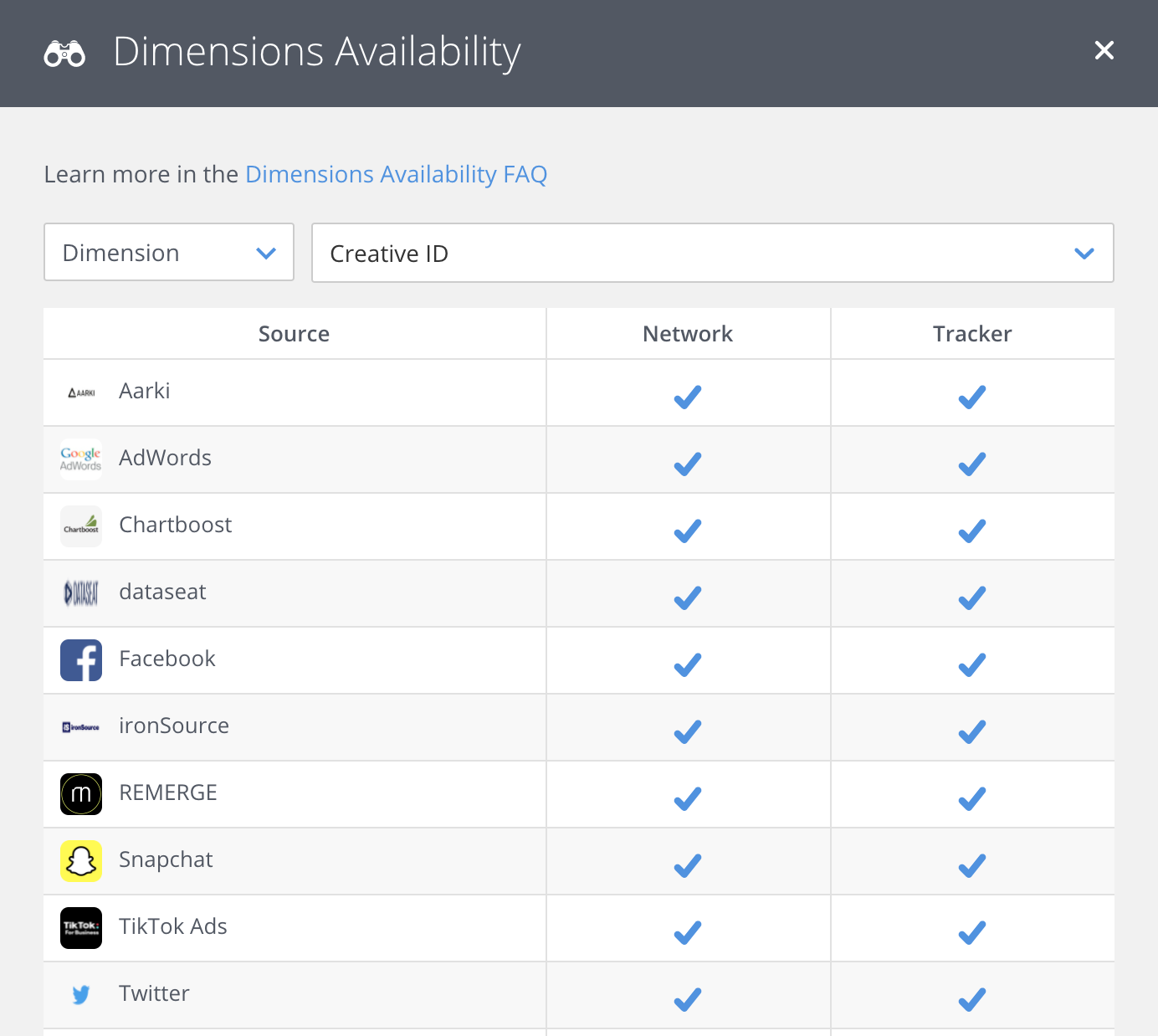Click the Snapchat ghost icon
Screen dimensions: 1158x1036
(81, 861)
